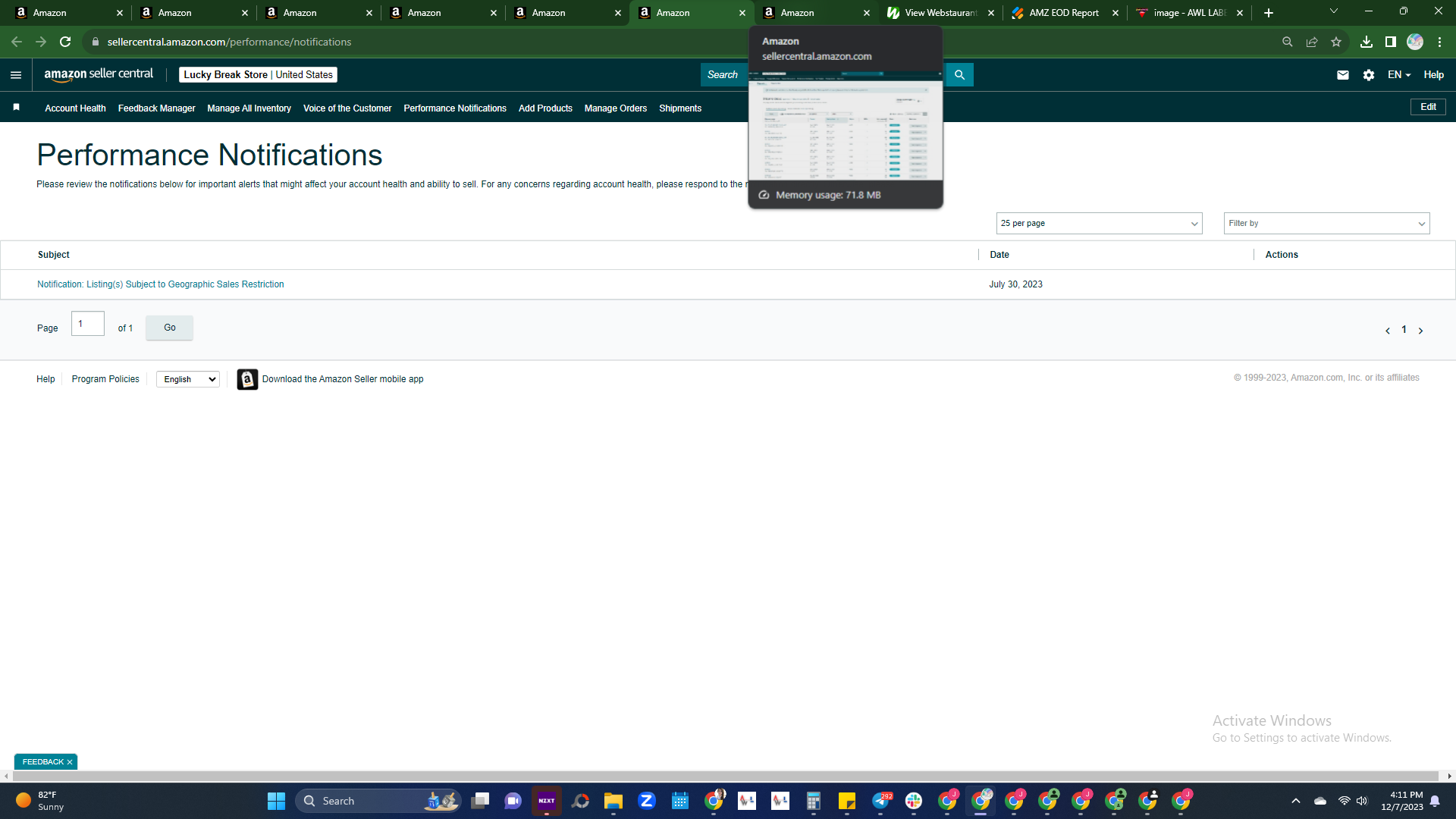Show hidden system tray icons
The height and width of the screenshot is (819, 1456).
coord(1296,801)
